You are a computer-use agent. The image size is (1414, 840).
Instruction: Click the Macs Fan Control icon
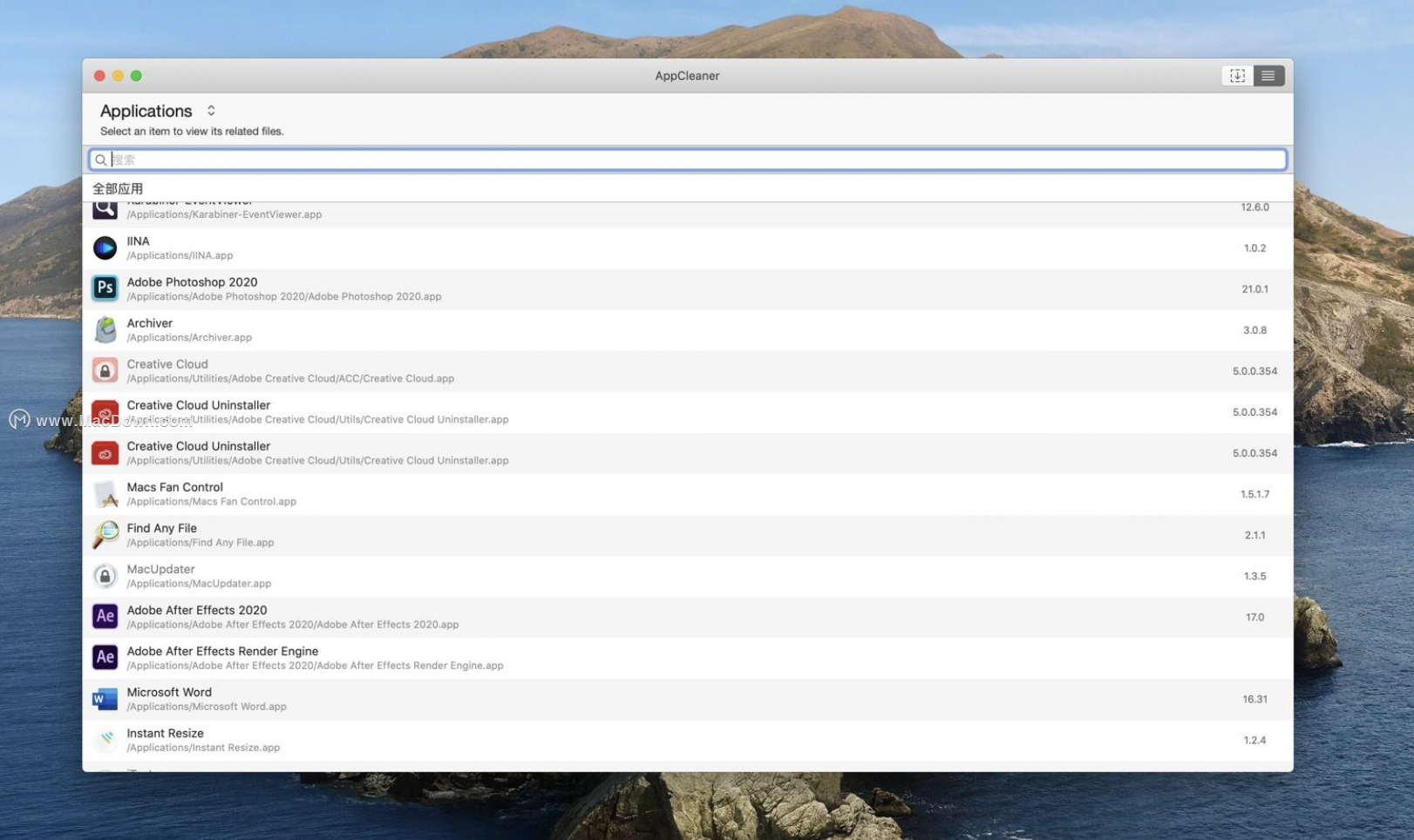click(x=105, y=494)
